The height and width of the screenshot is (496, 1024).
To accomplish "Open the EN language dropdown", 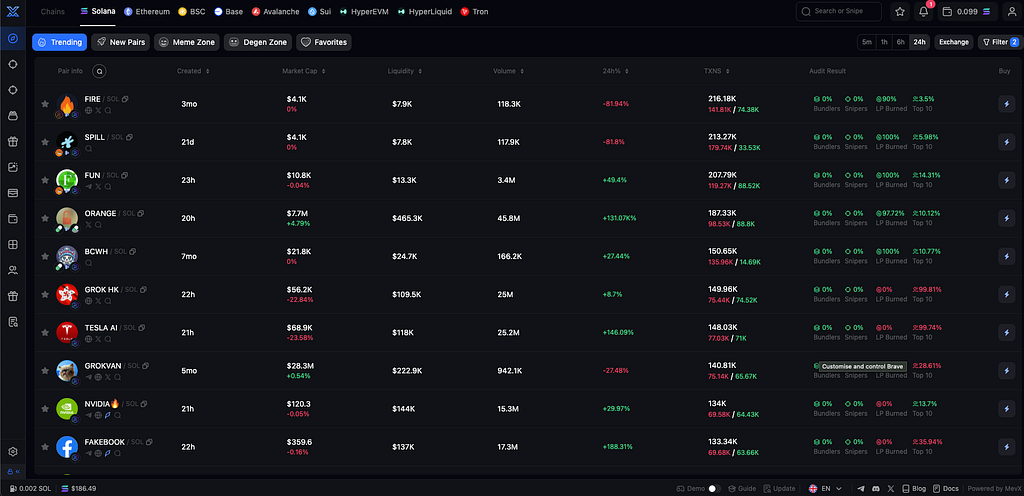I will click(826, 488).
